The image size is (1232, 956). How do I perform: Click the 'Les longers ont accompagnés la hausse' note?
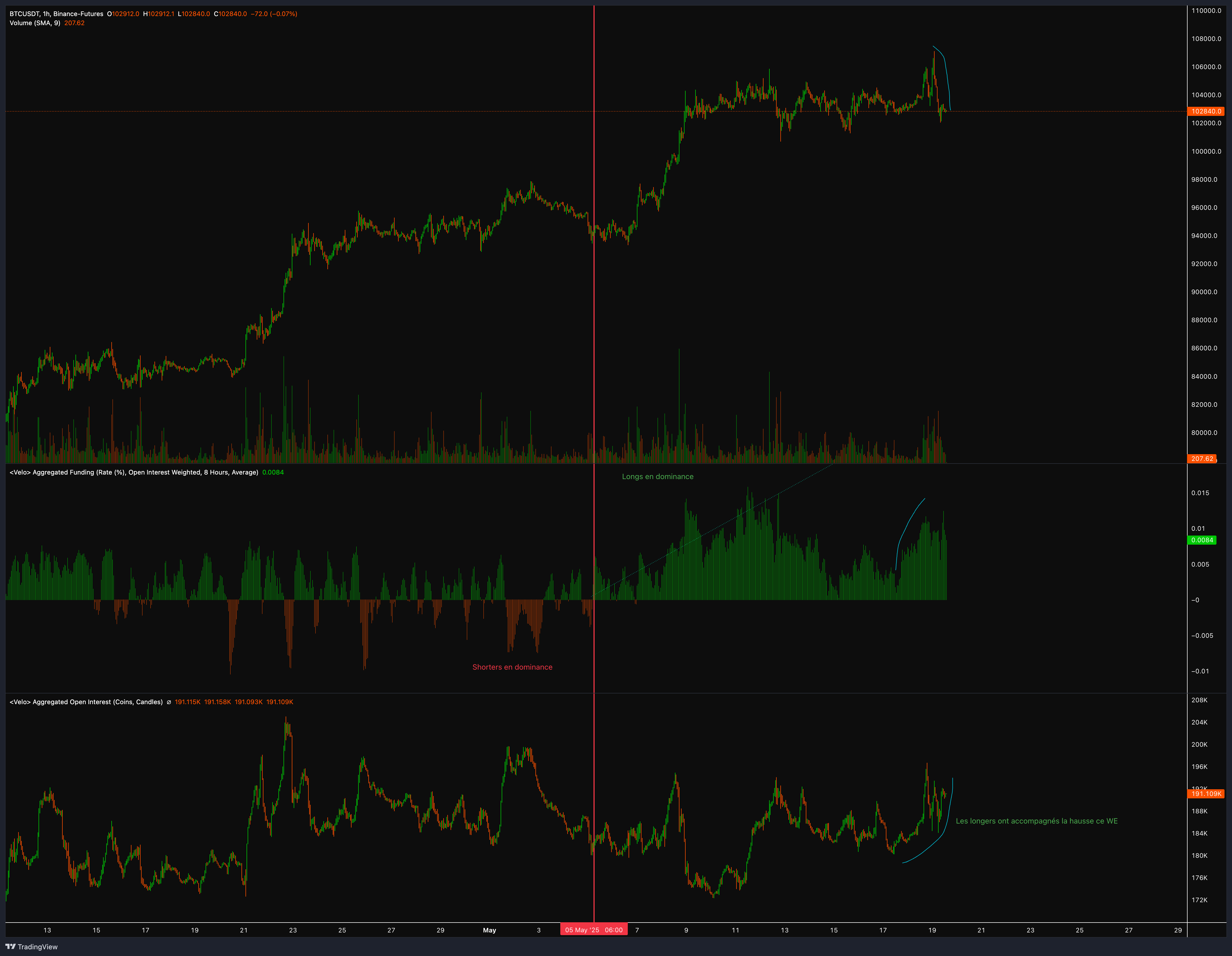pyautogui.click(x=1036, y=821)
